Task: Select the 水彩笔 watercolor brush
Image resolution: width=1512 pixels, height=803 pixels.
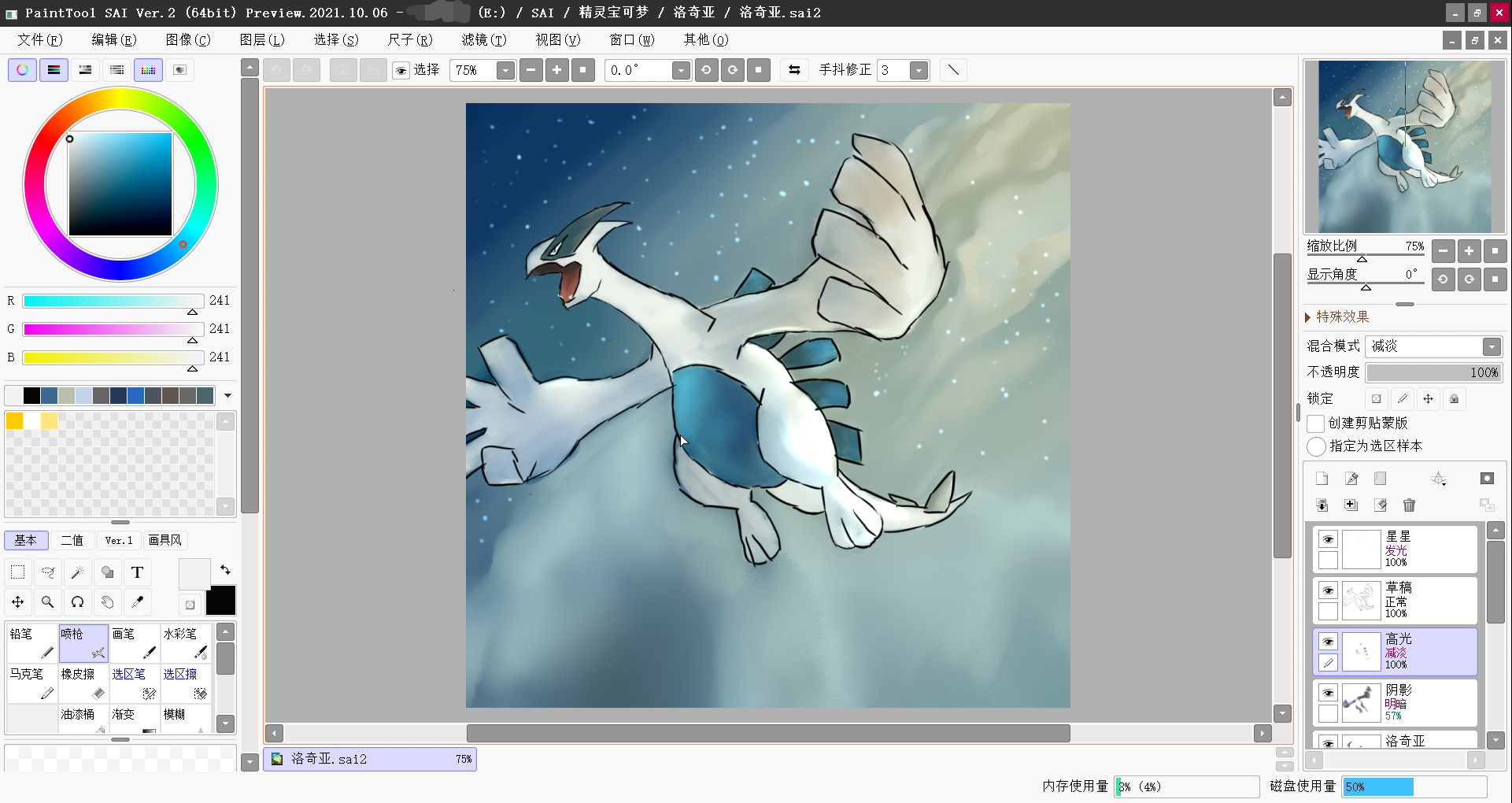Action: coord(186,643)
